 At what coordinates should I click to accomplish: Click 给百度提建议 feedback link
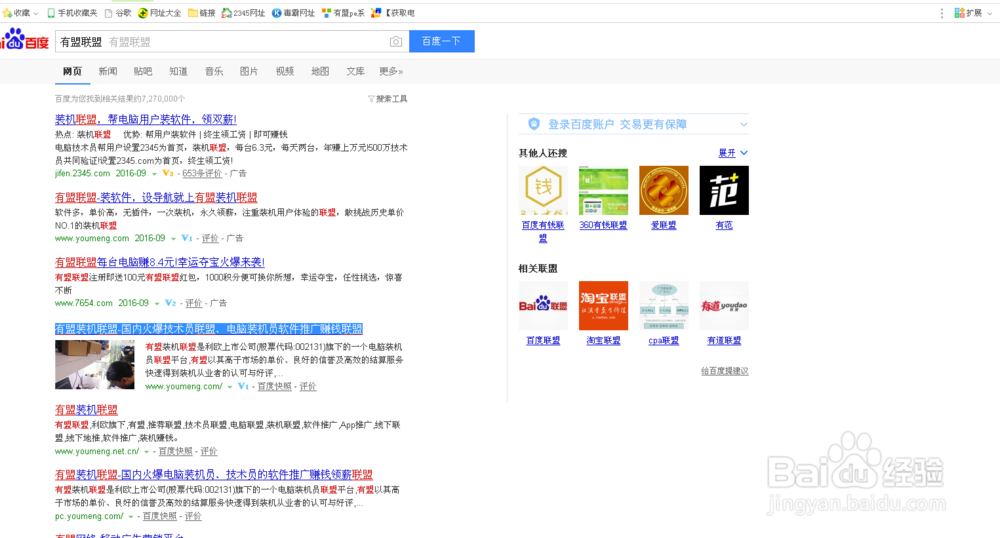[x=724, y=371]
